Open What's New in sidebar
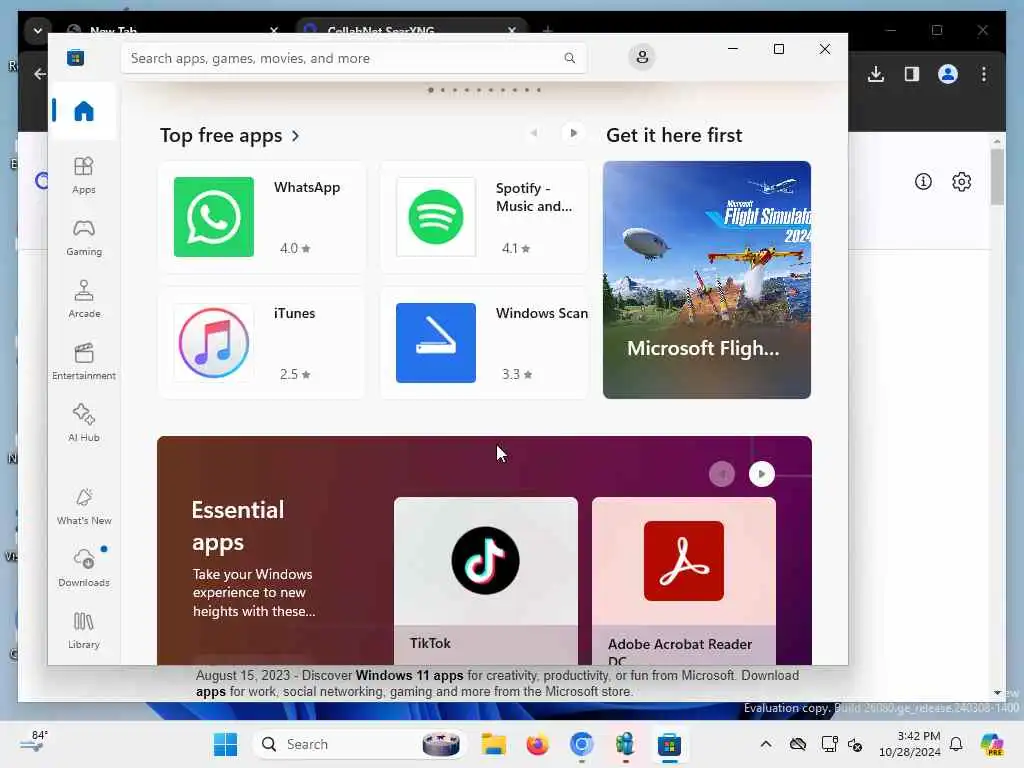Screen dimensions: 1024x768 (84, 507)
